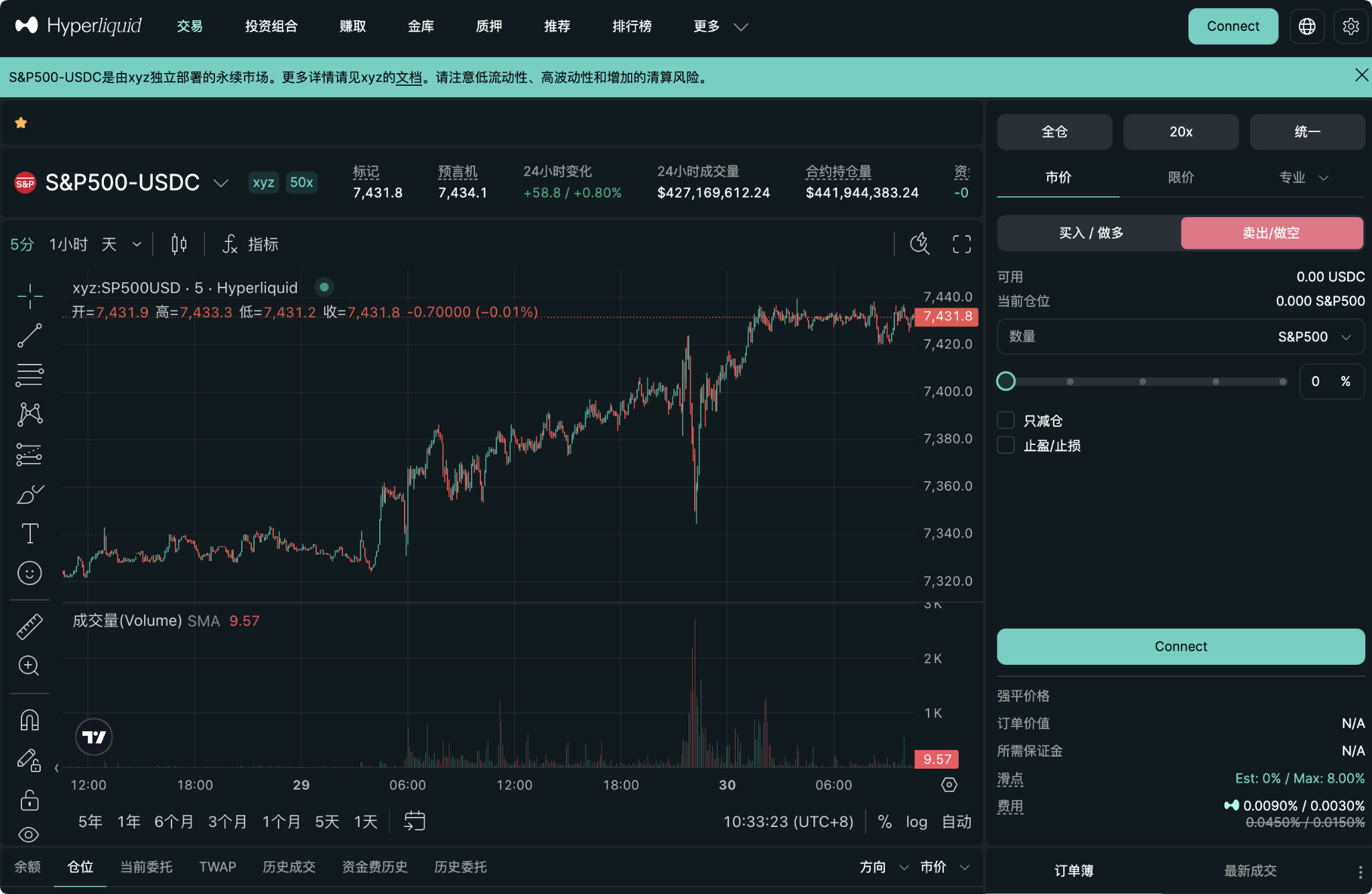Image resolution: width=1372 pixels, height=894 pixels.
Task: Open the language globe menu
Action: pyautogui.click(x=1306, y=26)
